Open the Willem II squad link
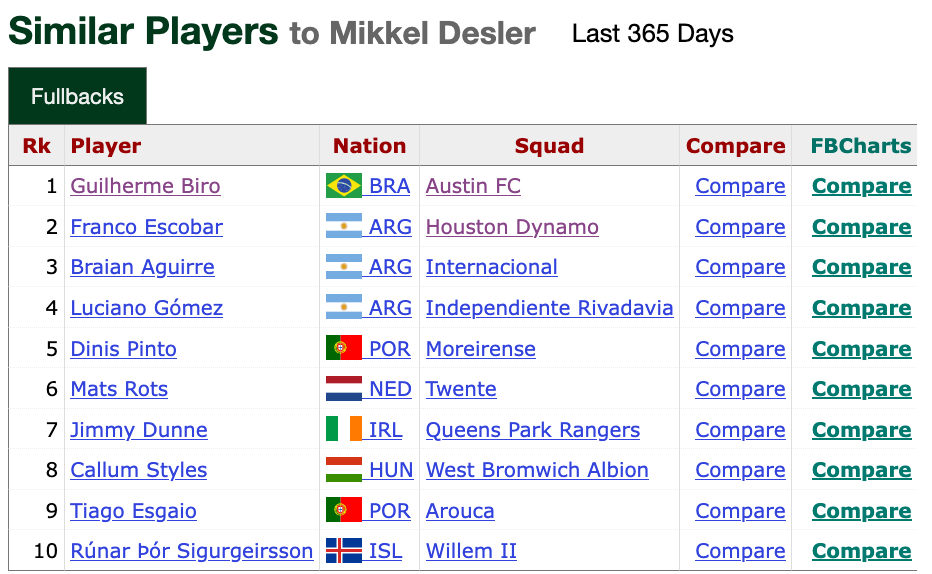Image resolution: width=932 pixels, height=574 pixels. click(x=471, y=551)
